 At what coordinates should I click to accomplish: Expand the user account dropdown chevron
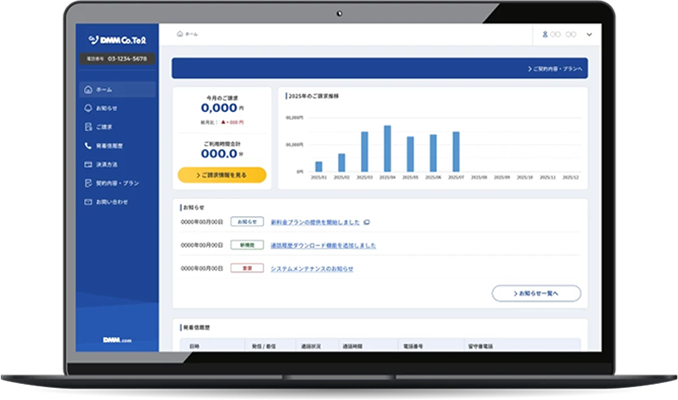[x=589, y=35]
